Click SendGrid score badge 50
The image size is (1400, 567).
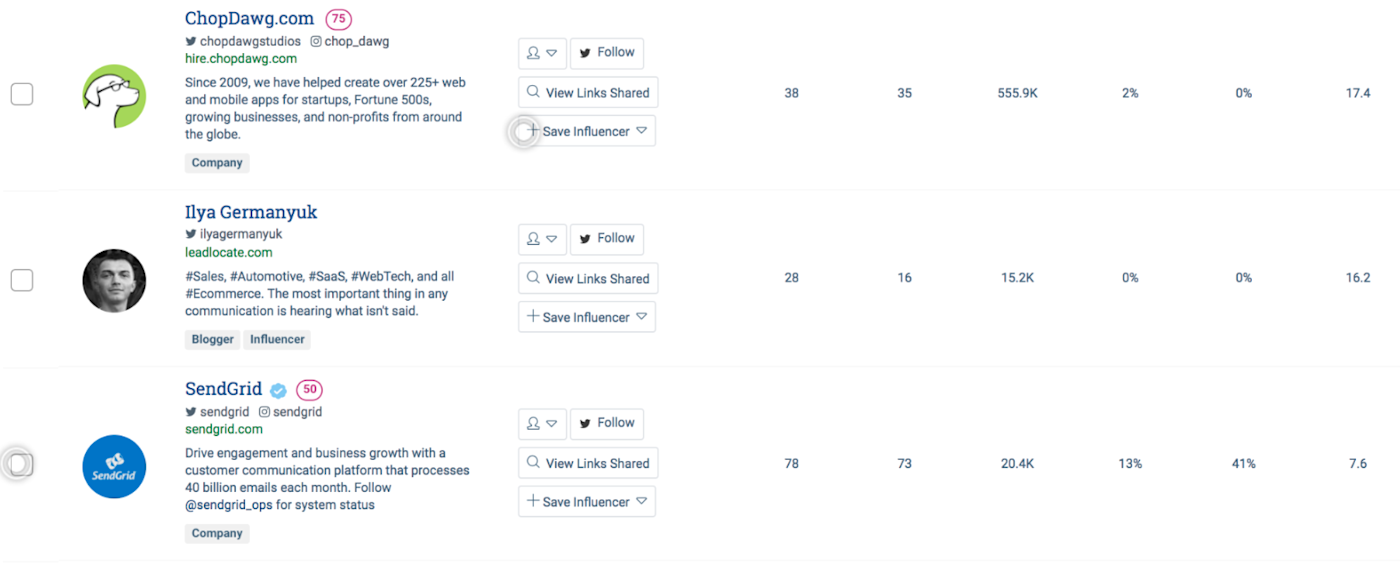(x=309, y=390)
